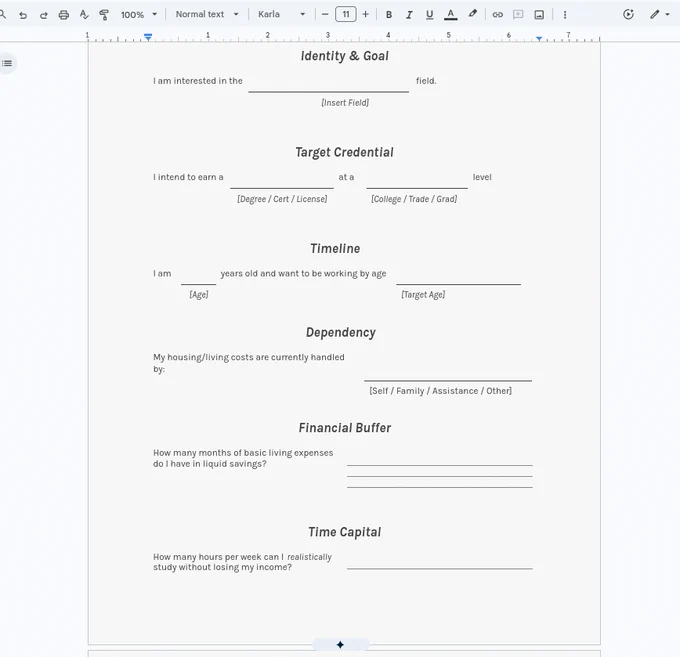Click the font size field showing 11
The image size is (680, 657).
[x=346, y=14]
